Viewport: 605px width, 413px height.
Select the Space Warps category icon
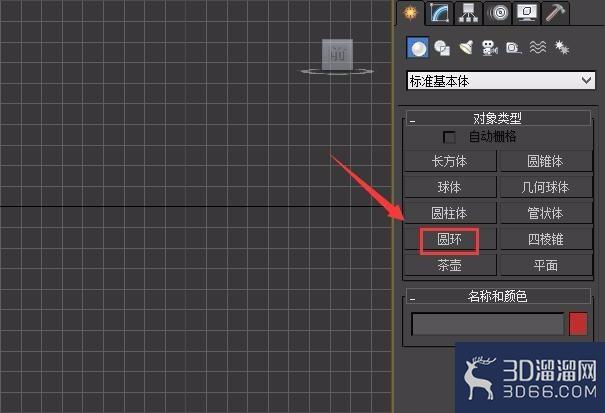(538, 48)
